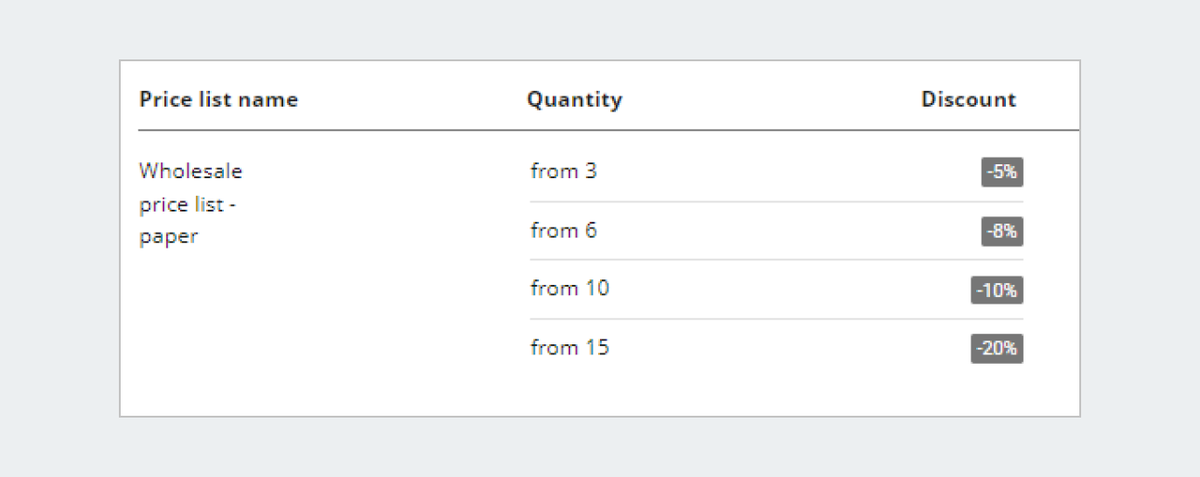Click the "Price list name" column header

click(x=218, y=99)
